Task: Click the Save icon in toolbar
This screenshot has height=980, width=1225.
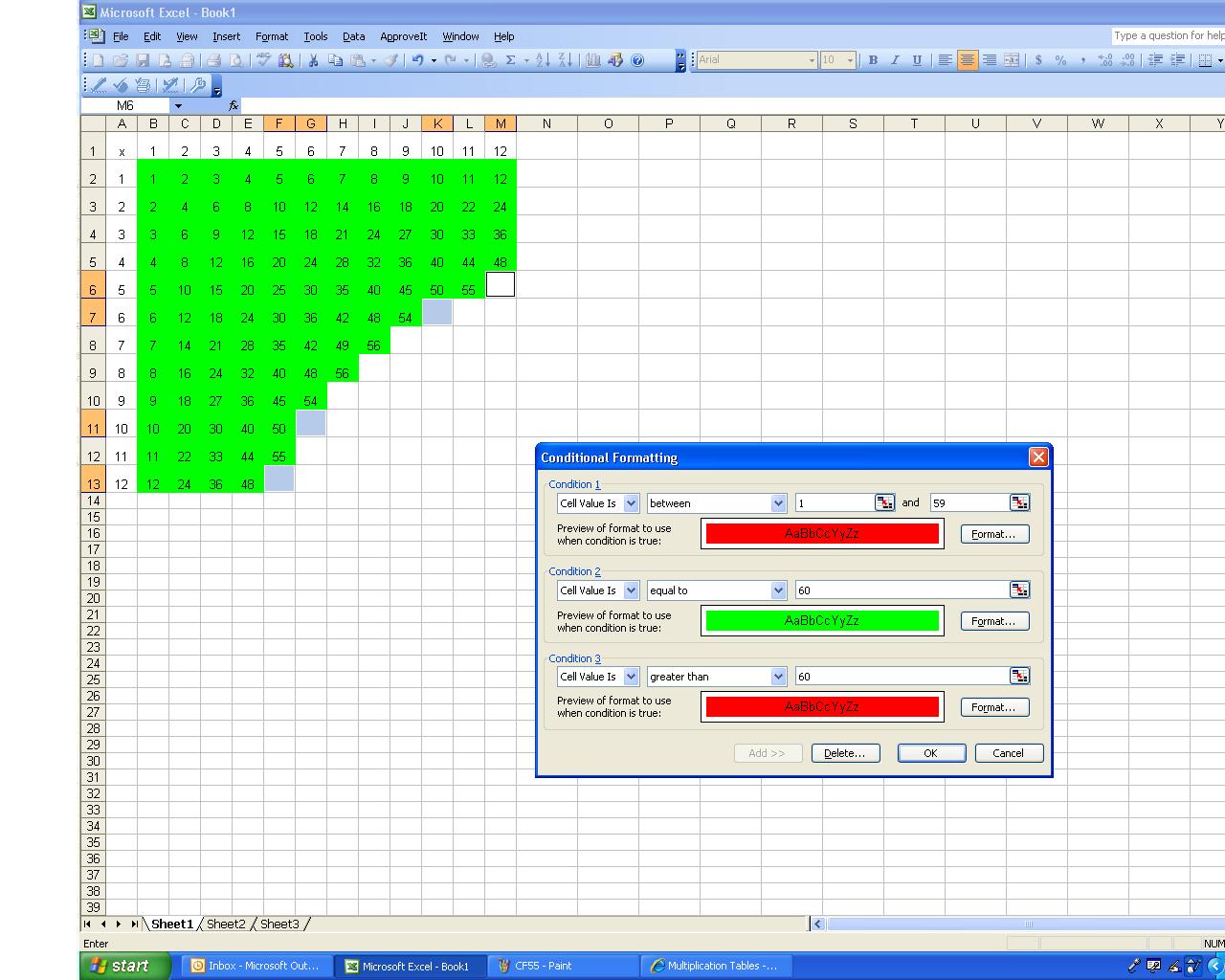Action: point(143,60)
